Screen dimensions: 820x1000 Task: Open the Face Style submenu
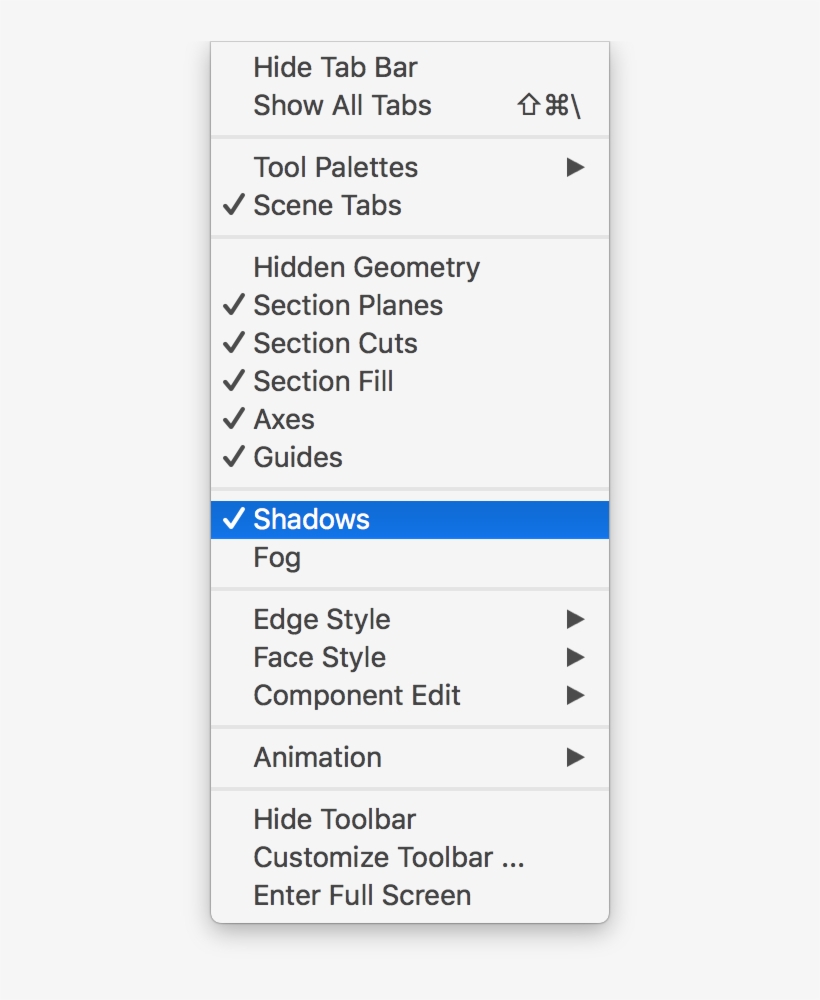320,657
